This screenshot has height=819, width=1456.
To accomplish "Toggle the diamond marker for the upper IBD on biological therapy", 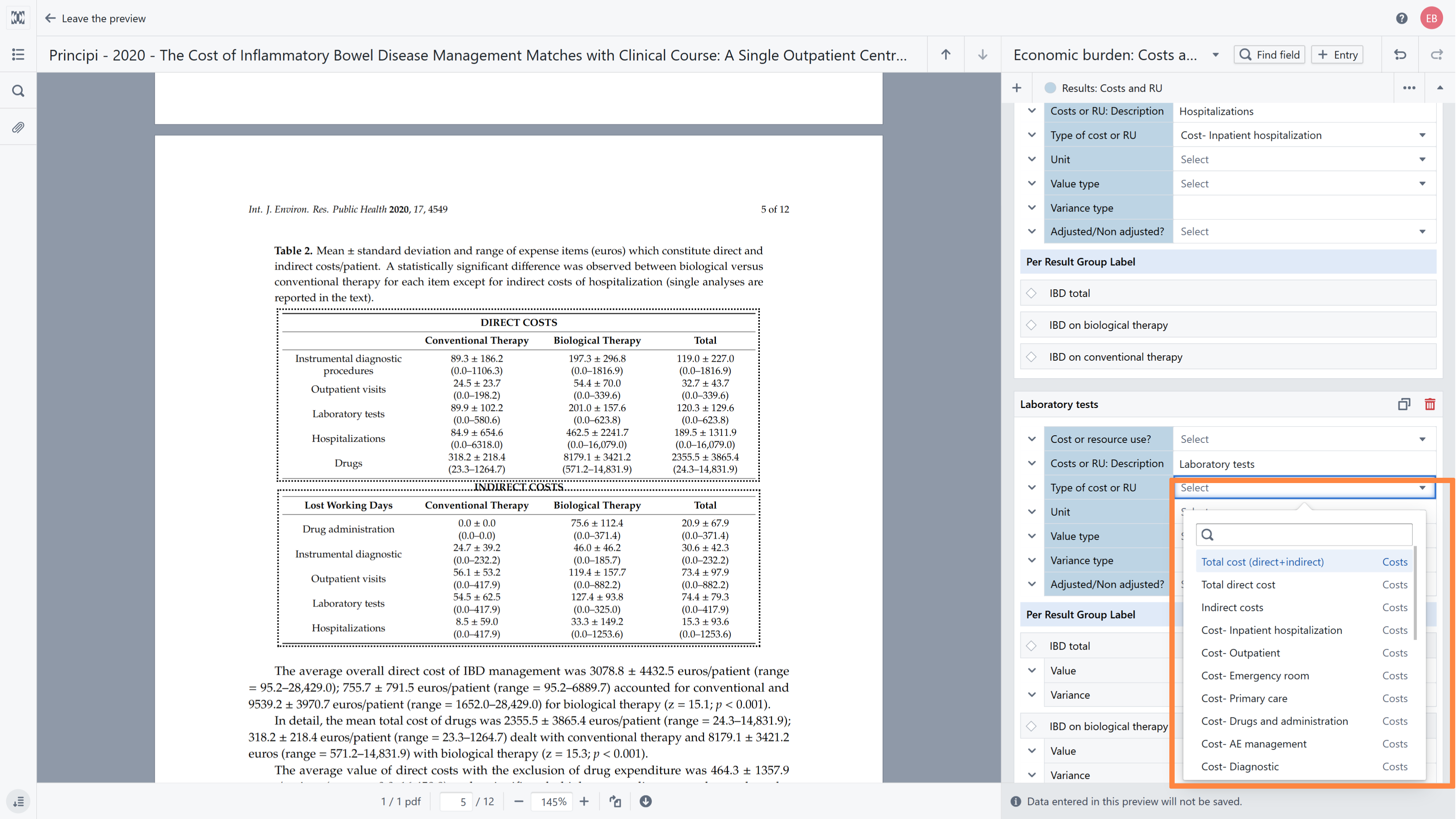I will click(1031, 325).
